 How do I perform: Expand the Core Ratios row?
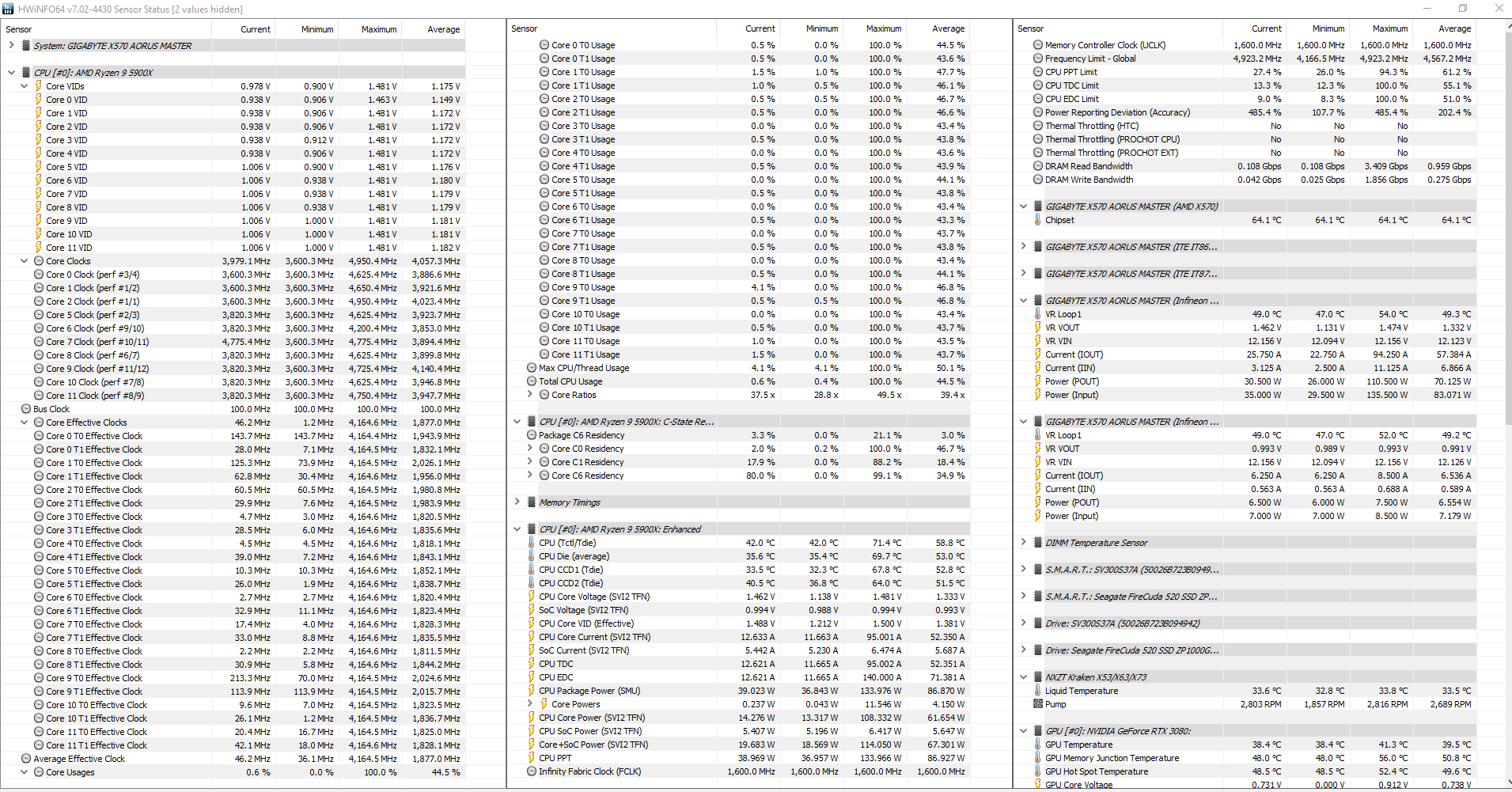click(530, 395)
